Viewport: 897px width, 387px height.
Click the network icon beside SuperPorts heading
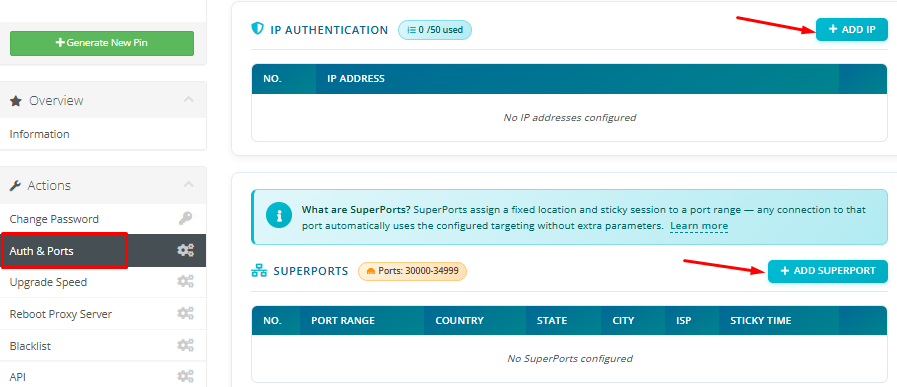[x=259, y=271]
